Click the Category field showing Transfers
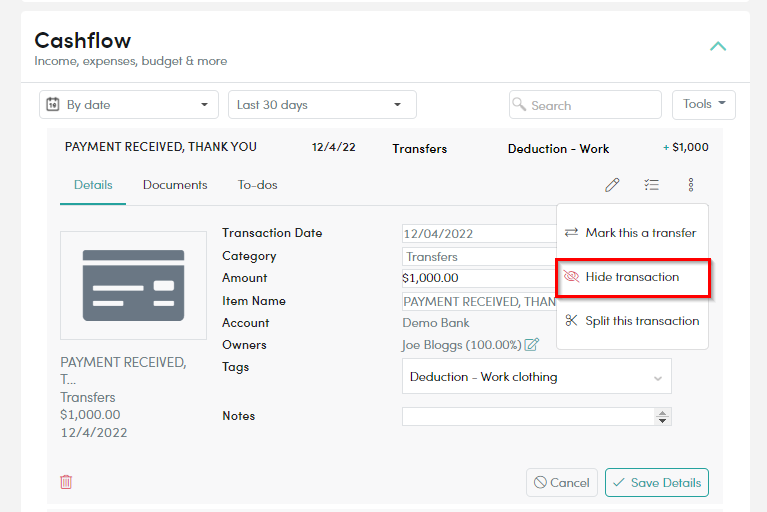The width and height of the screenshot is (767, 512). click(x=479, y=257)
